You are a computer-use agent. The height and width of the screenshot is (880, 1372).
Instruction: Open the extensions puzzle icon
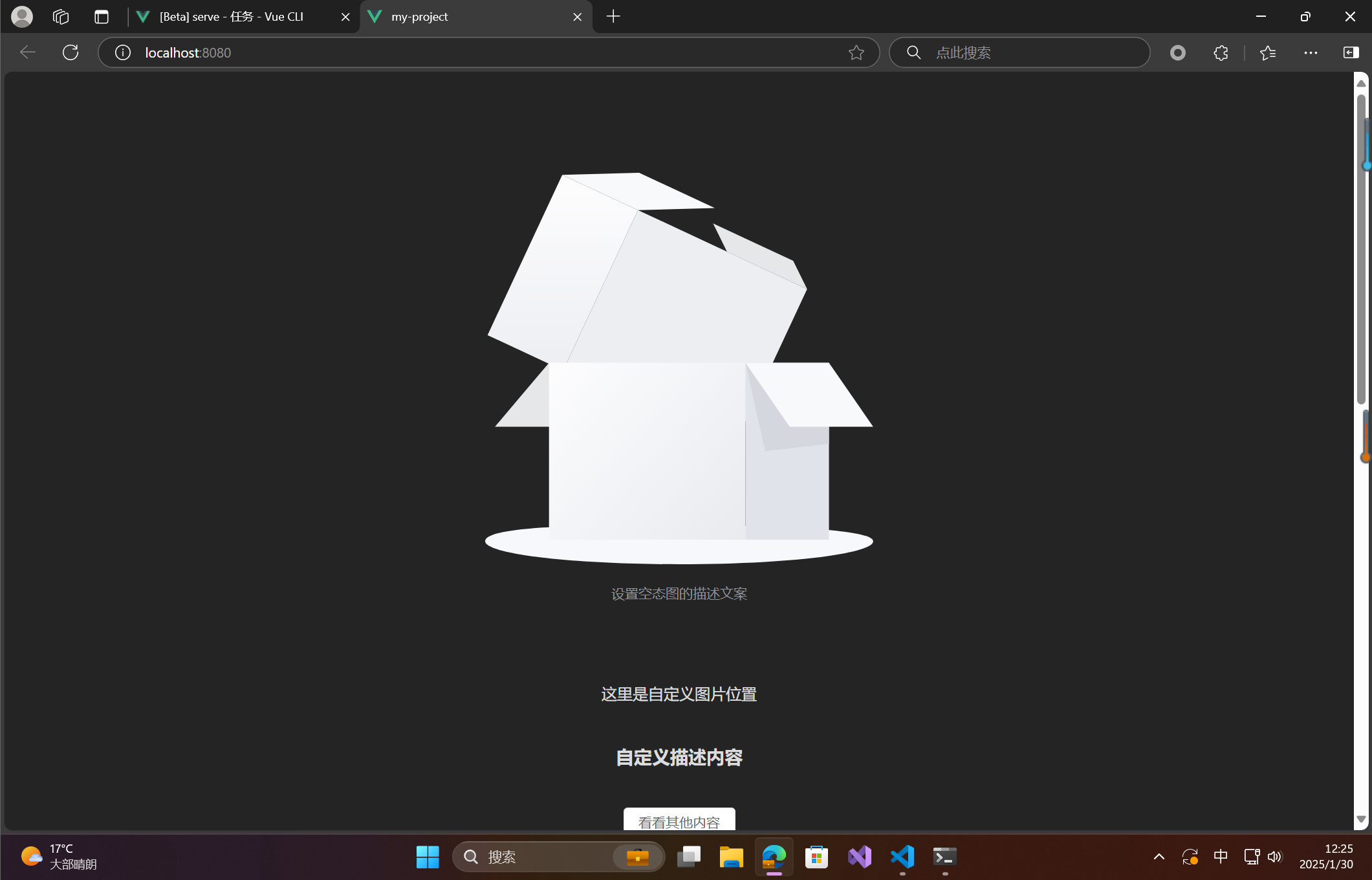click(1221, 52)
